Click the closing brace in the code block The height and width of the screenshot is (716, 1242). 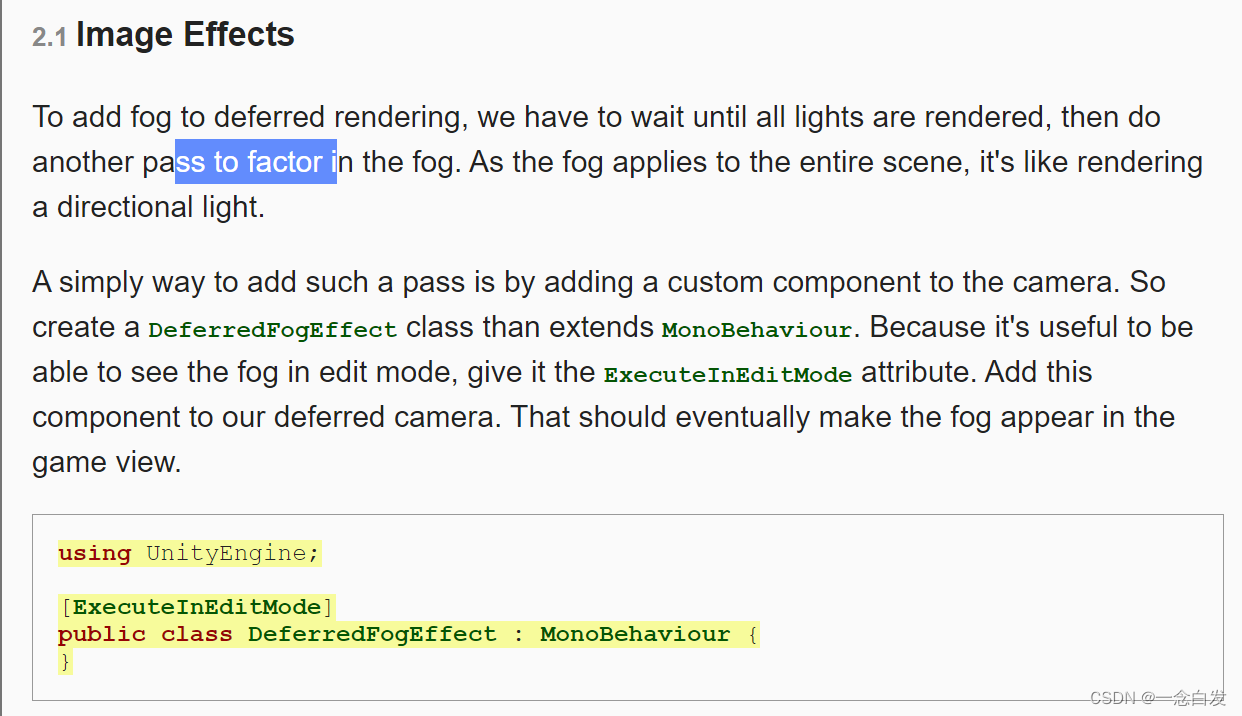click(65, 660)
